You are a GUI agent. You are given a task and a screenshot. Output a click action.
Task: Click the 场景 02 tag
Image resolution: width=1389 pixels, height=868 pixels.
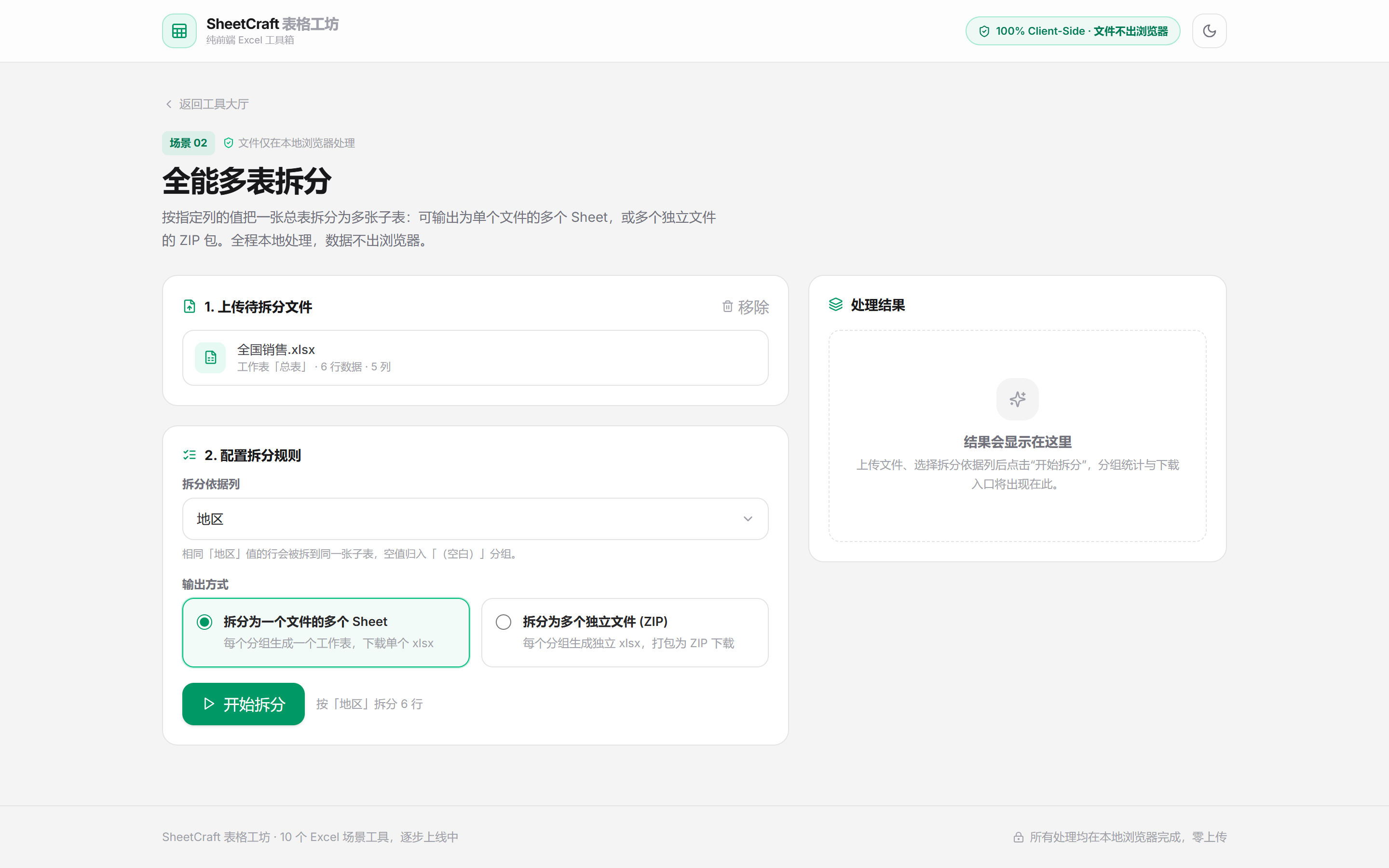click(188, 143)
